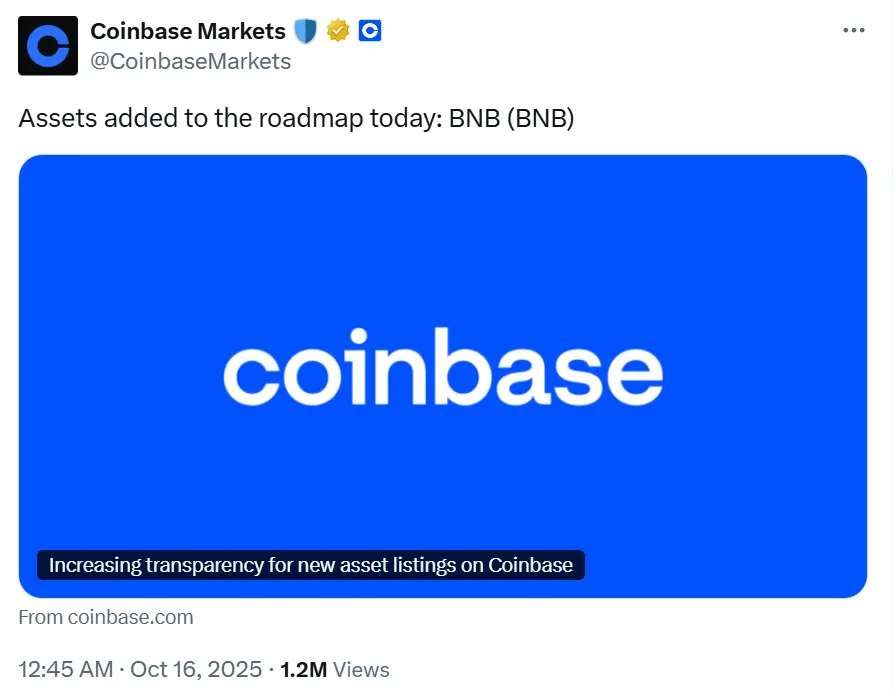Screen dimensions: 894x690
Task: Click the gold verified checkmark badge
Action: [338, 32]
